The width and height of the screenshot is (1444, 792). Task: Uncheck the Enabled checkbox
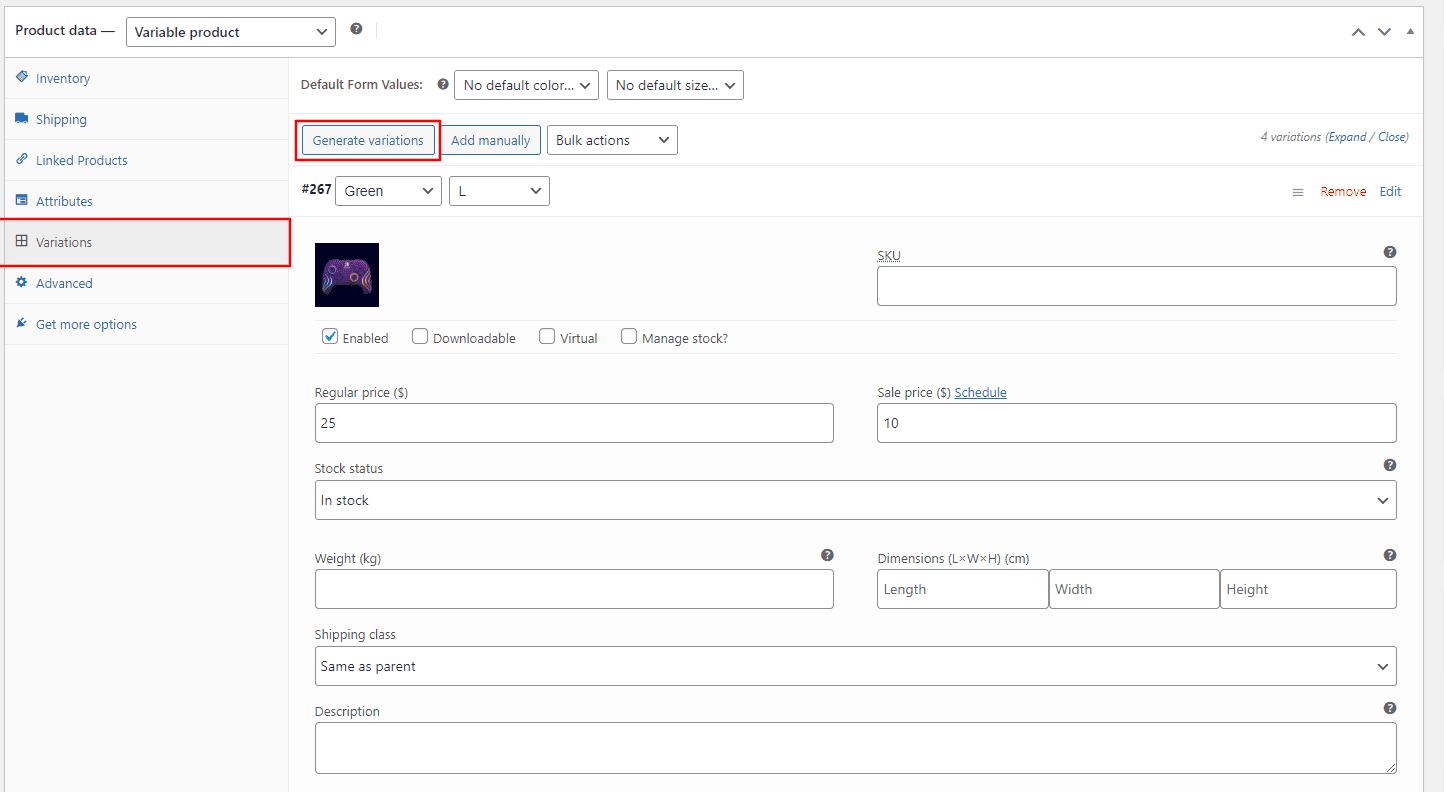click(330, 337)
